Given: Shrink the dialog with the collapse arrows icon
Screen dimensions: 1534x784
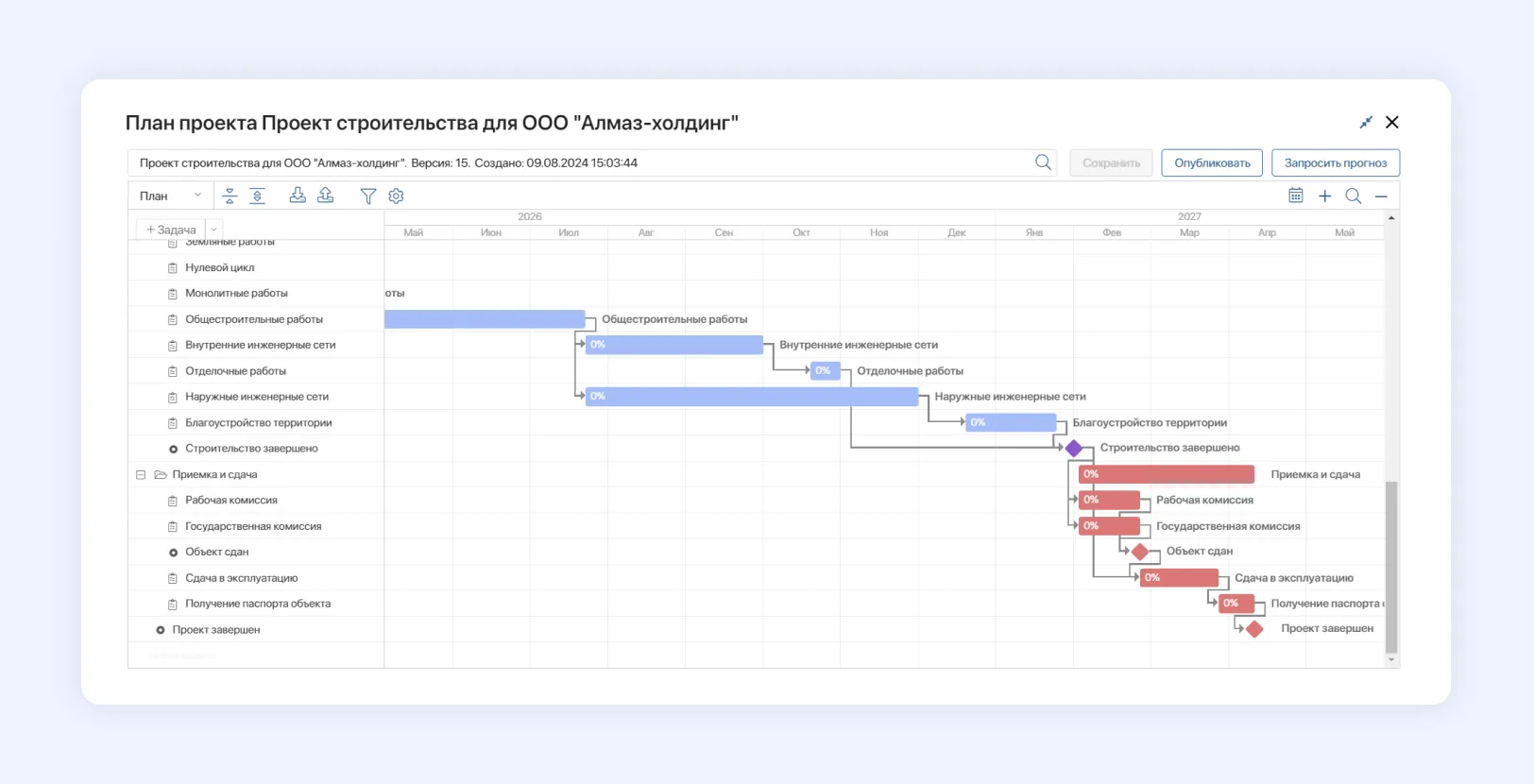Looking at the screenshot, I should (1366, 123).
